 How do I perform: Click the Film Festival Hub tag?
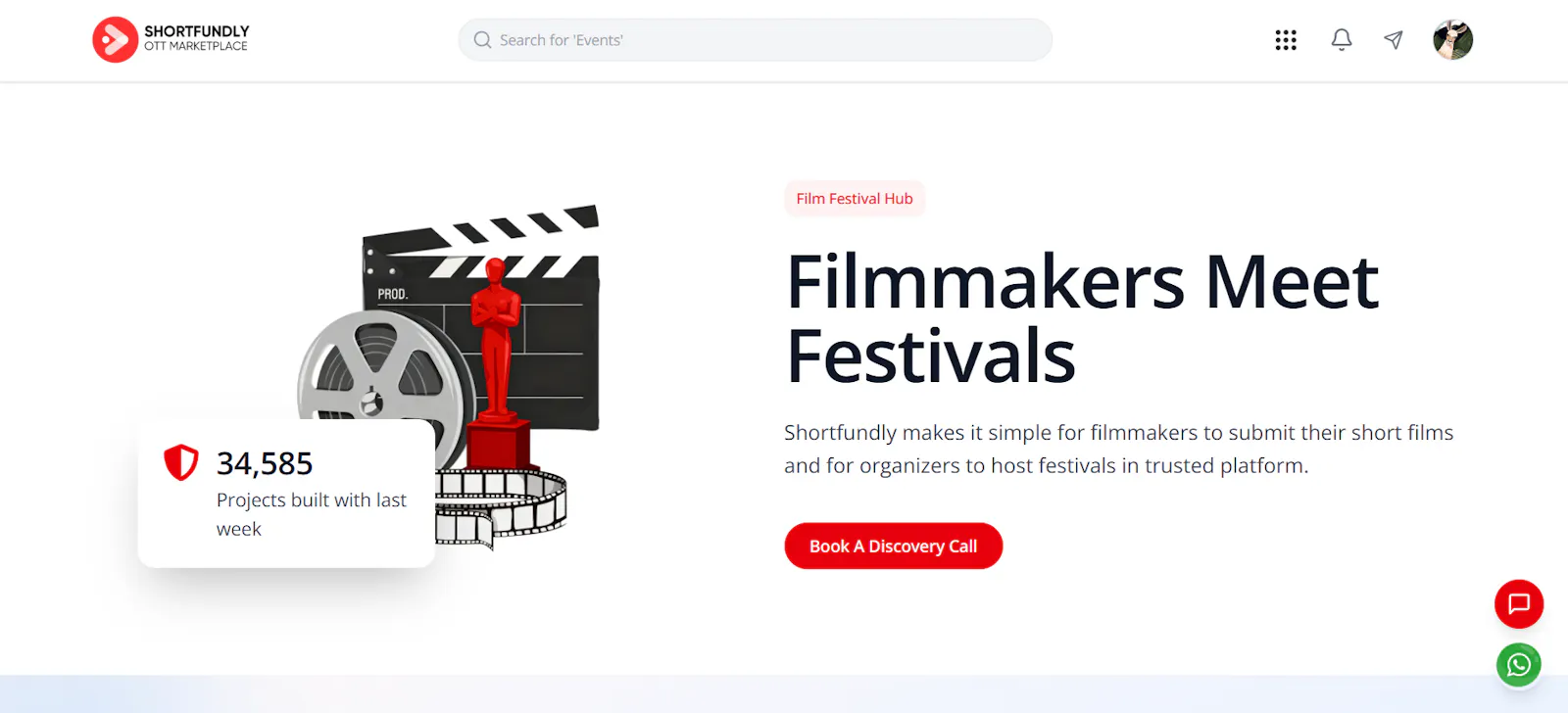tap(855, 199)
